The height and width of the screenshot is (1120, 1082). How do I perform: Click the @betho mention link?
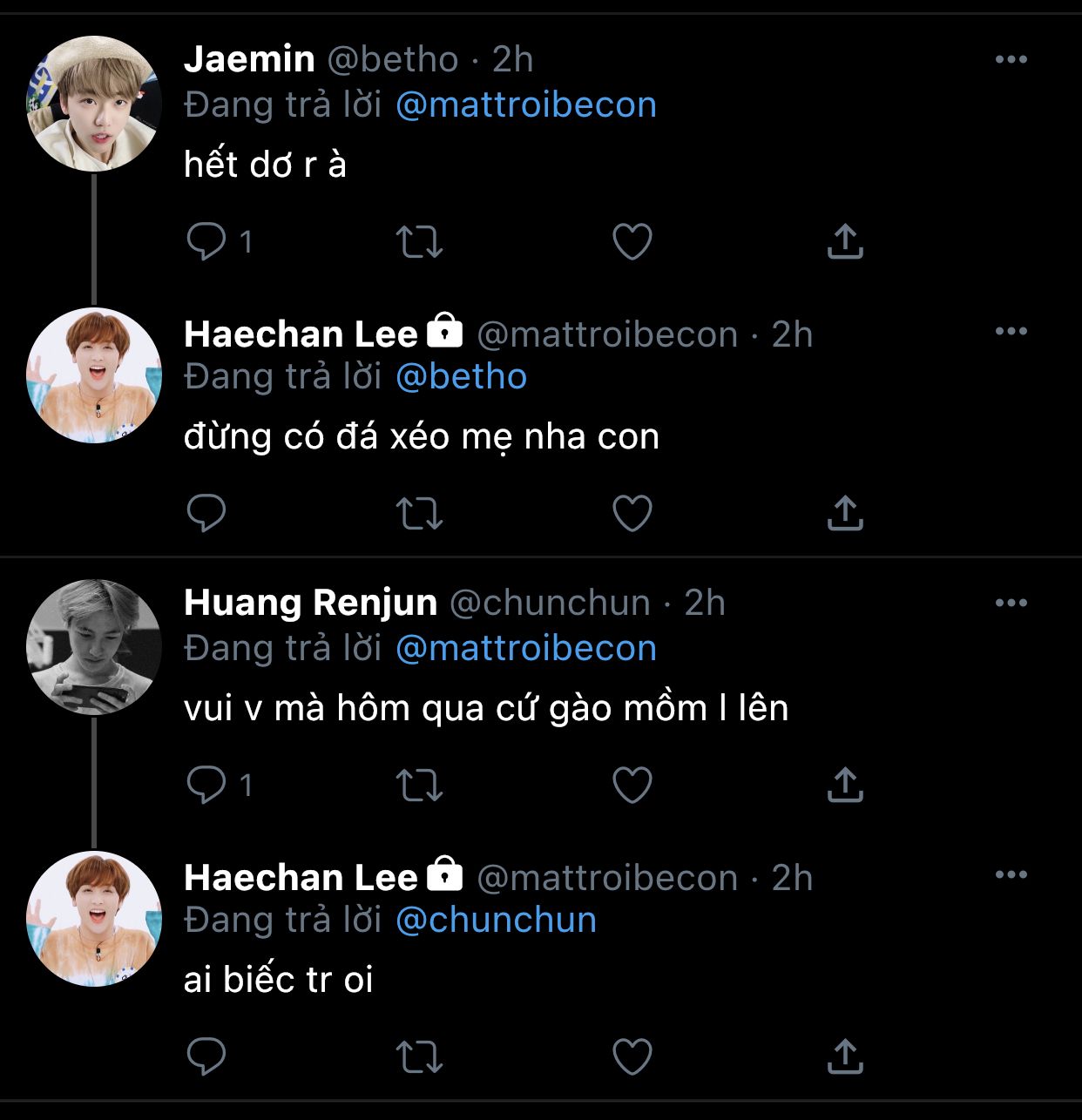[x=461, y=377]
